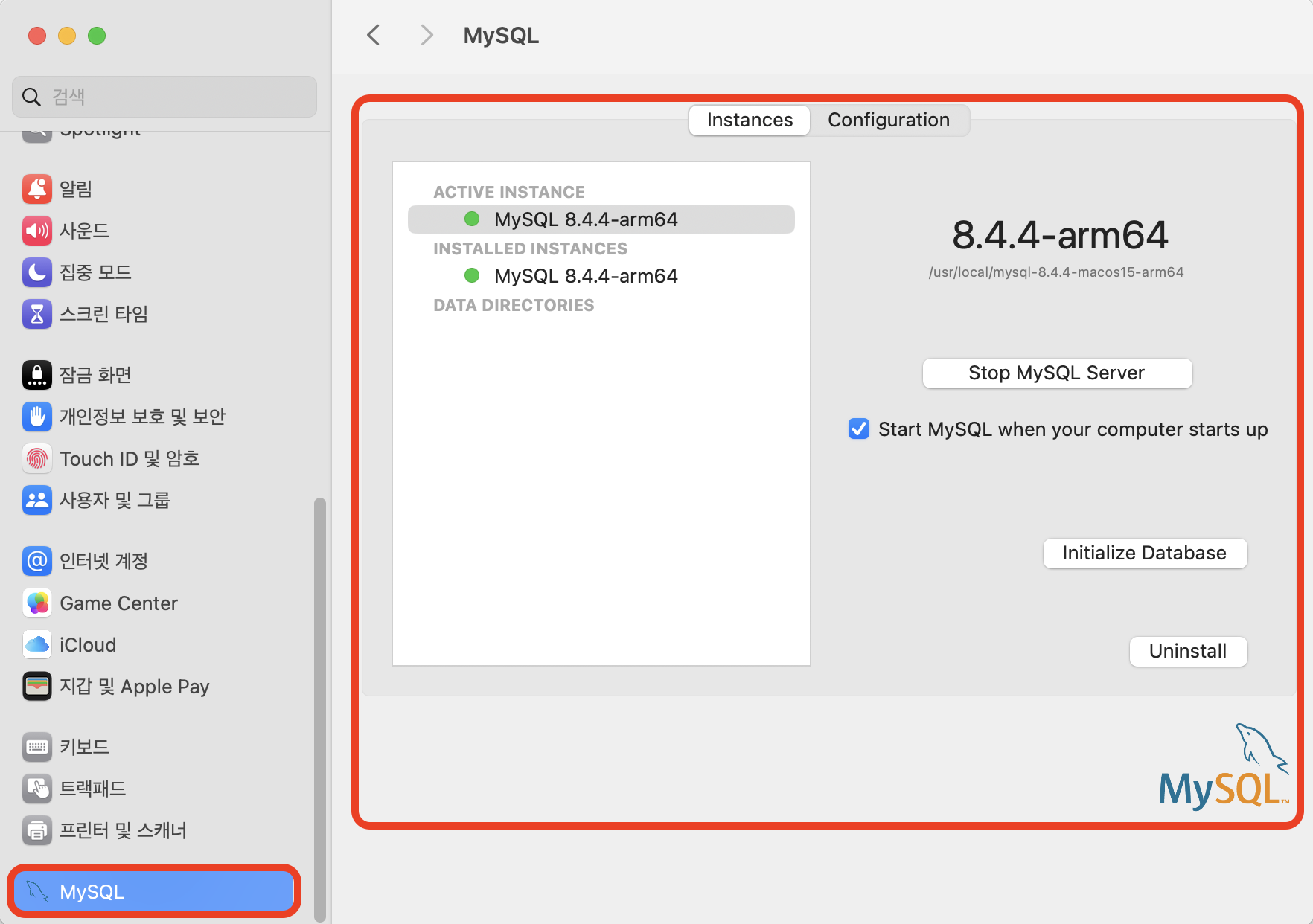Viewport: 1313px width, 924px height.
Task: Click the 사용자 및 그룹 label text
Action: [115, 500]
